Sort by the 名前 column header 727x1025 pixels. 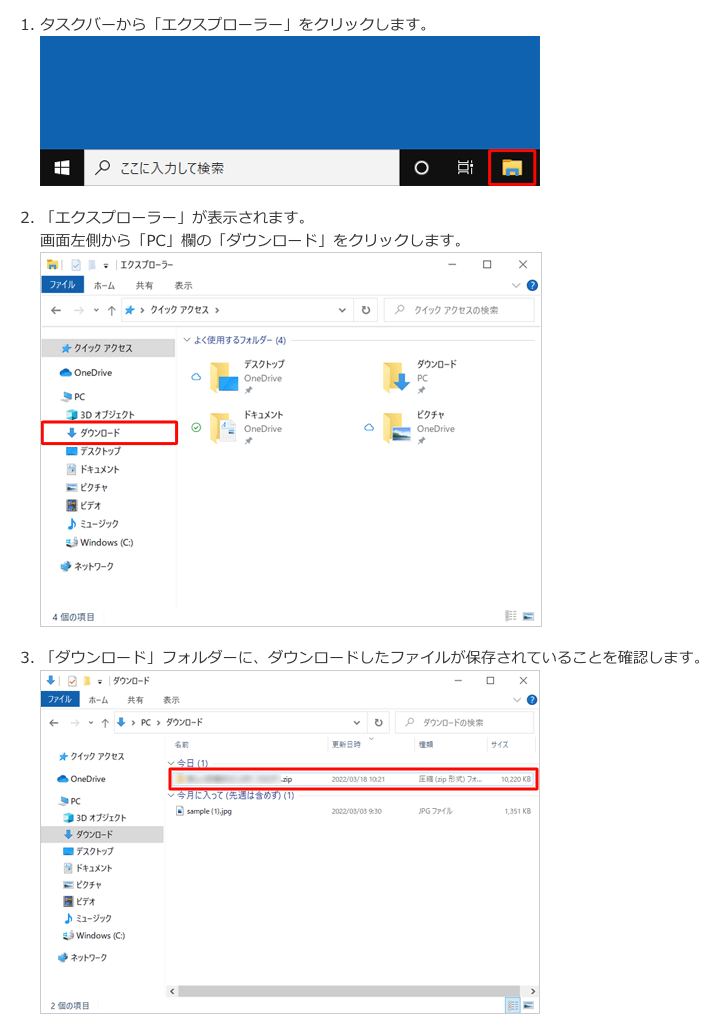pyautogui.click(x=182, y=745)
